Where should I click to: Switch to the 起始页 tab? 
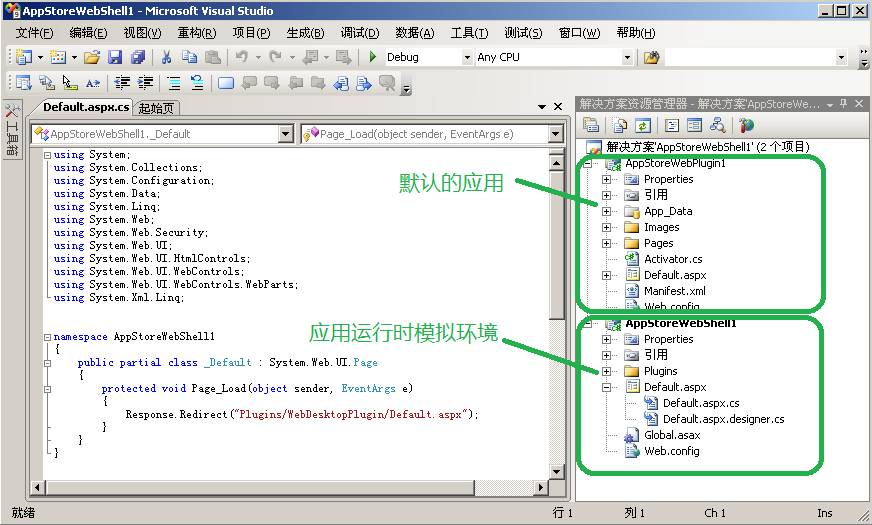point(156,108)
